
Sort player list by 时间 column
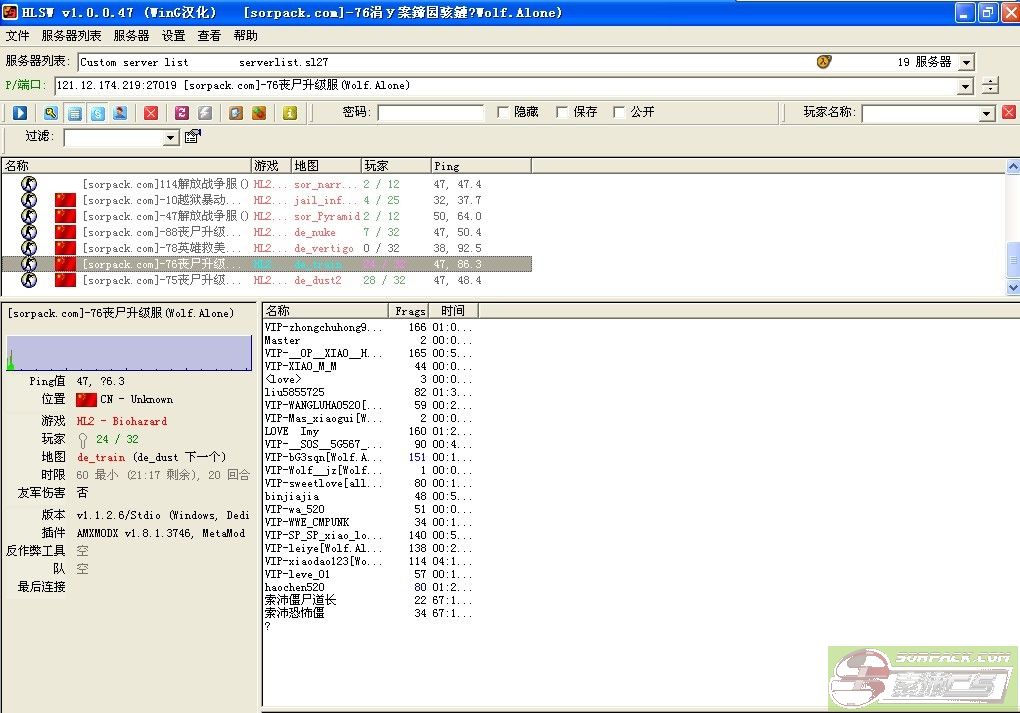453,311
